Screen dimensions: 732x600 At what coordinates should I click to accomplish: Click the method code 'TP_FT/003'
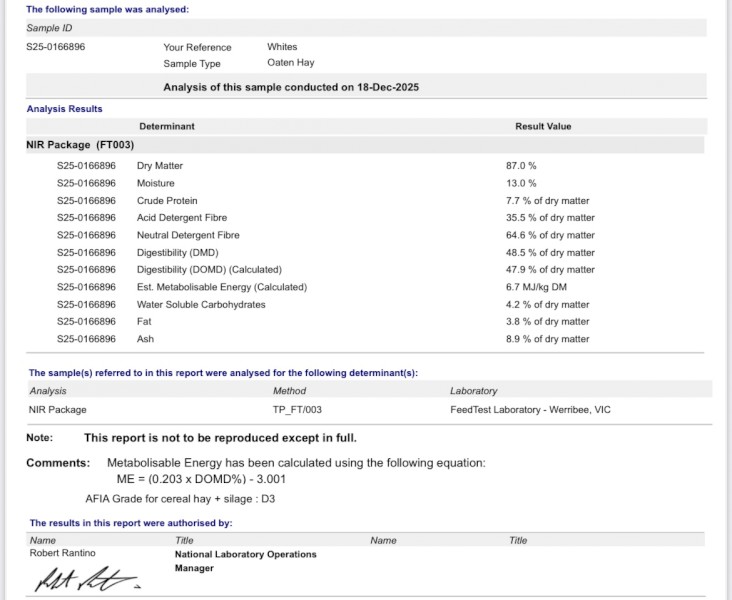pyautogui.click(x=297, y=409)
